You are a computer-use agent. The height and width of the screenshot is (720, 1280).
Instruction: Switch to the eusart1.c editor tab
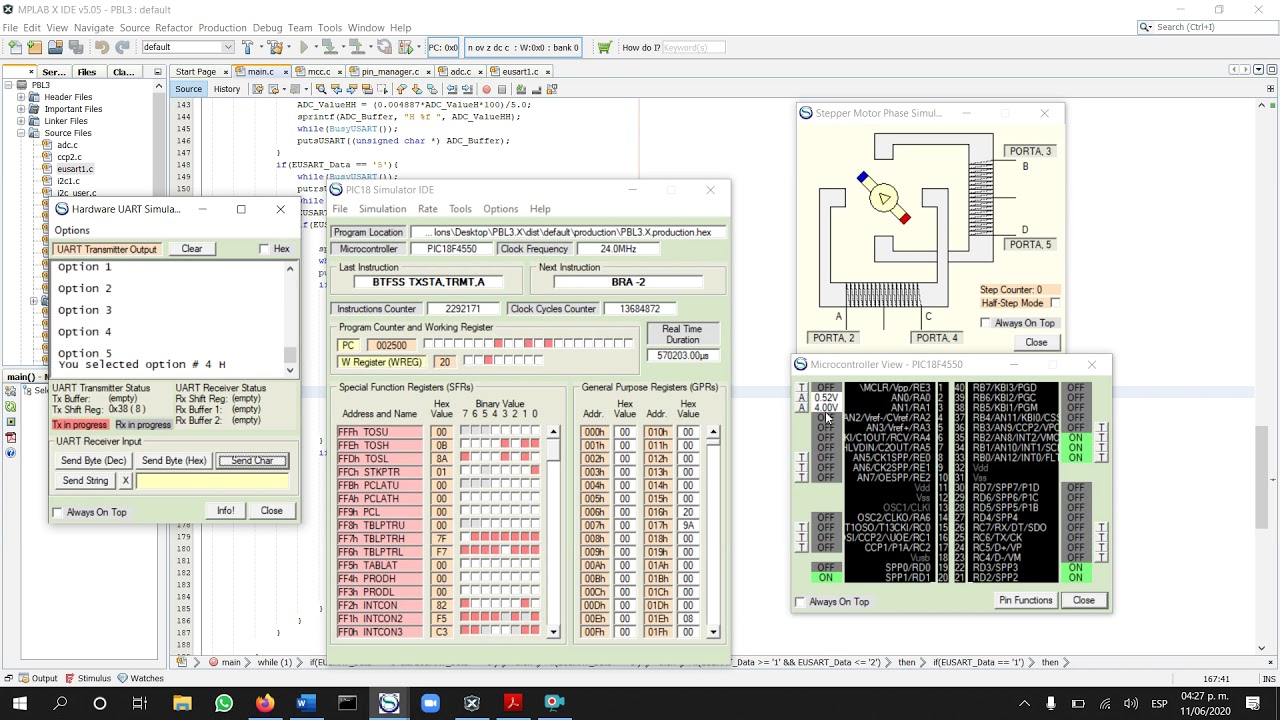[x=521, y=72]
